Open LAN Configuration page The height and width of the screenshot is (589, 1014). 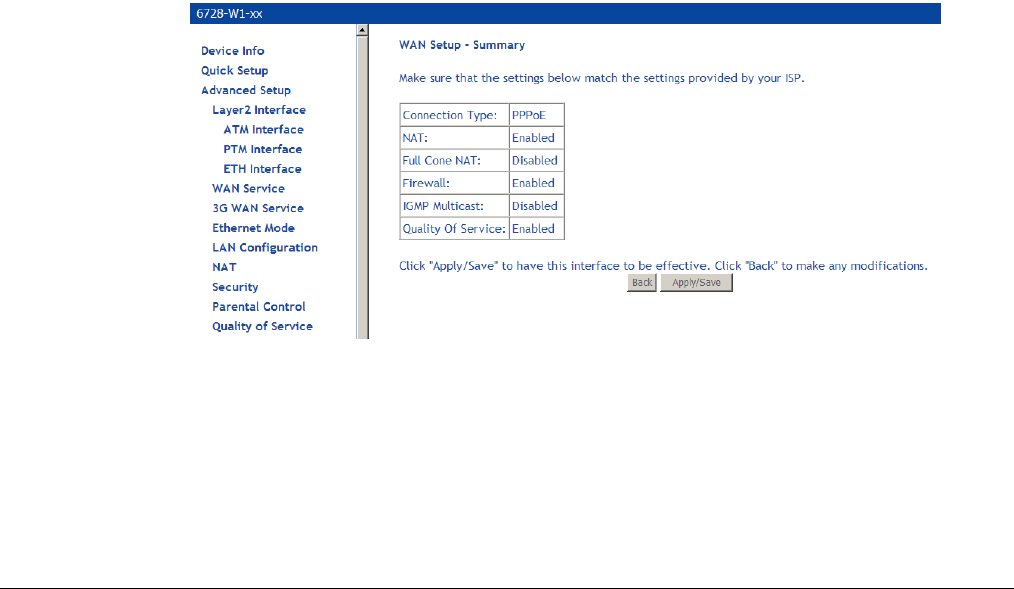click(x=265, y=248)
